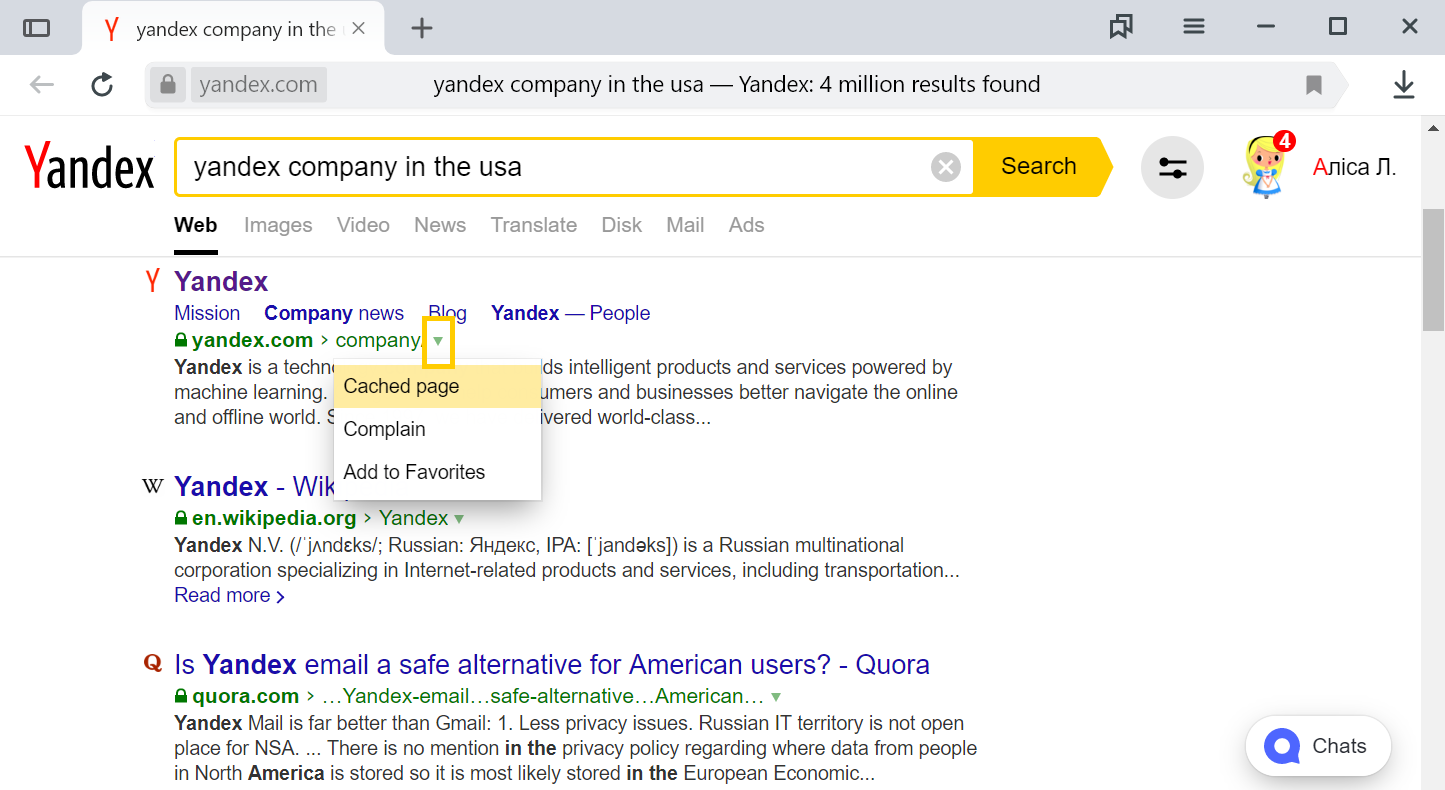
Task: Close the yandex company tab
Action: tap(358, 29)
